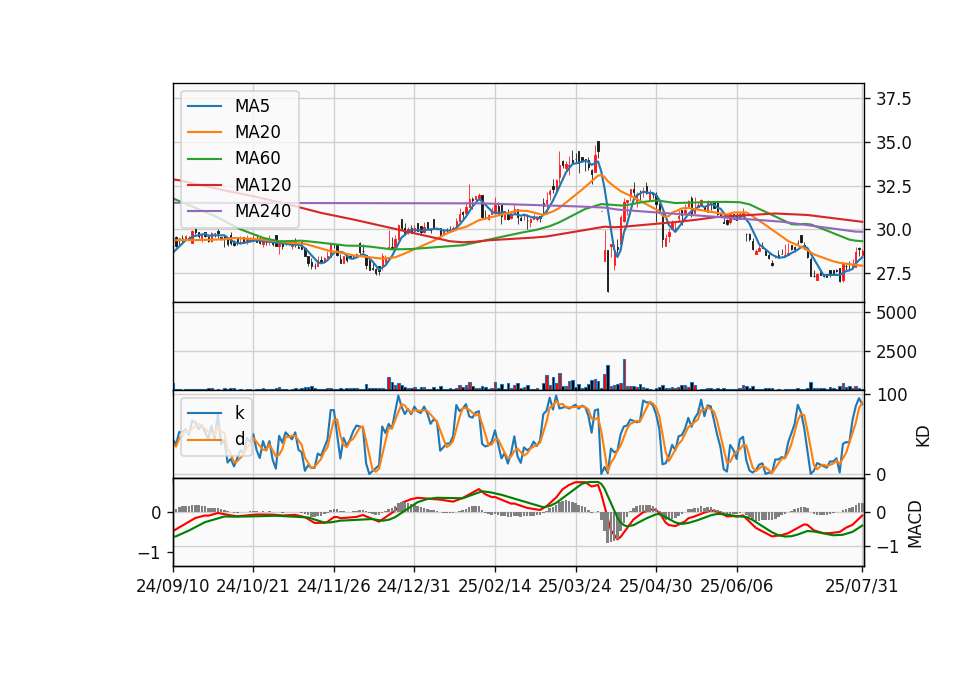Click the tallest volume bar in April
The image size is (960, 690).
[x=624, y=374]
